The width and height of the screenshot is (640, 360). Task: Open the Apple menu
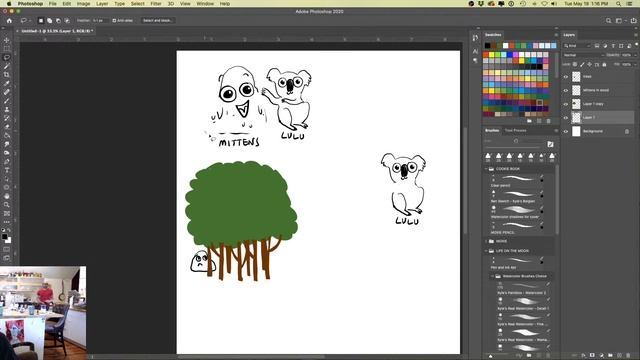9,4
